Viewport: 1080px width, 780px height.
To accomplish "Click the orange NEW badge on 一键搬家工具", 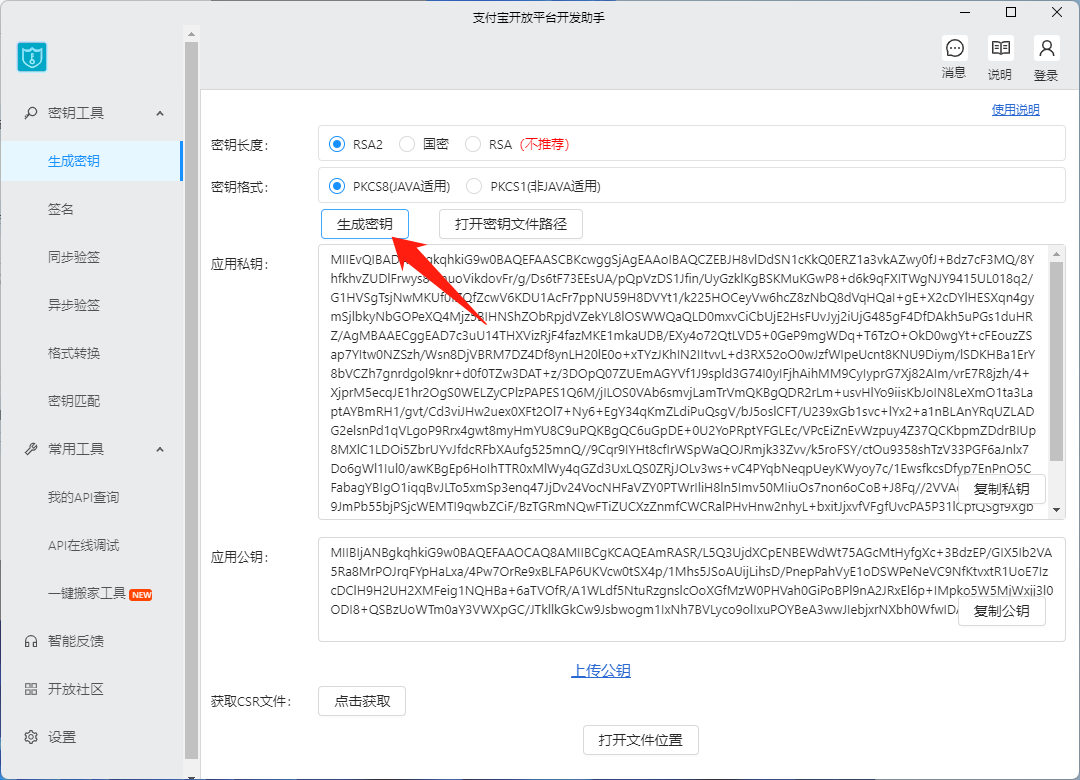I will (141, 595).
